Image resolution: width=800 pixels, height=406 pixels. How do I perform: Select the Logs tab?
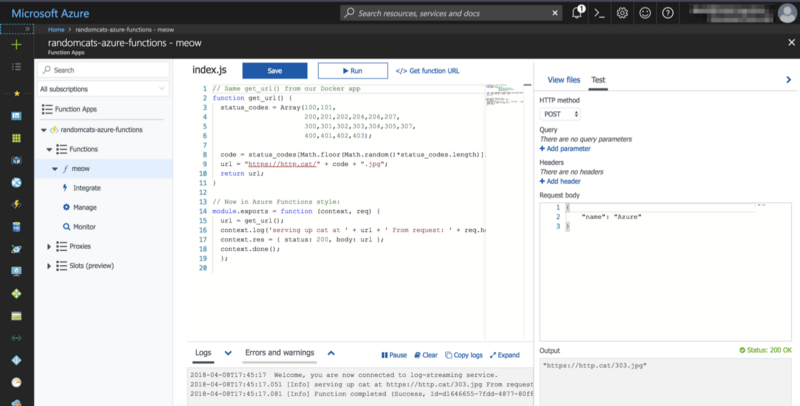[203, 353]
